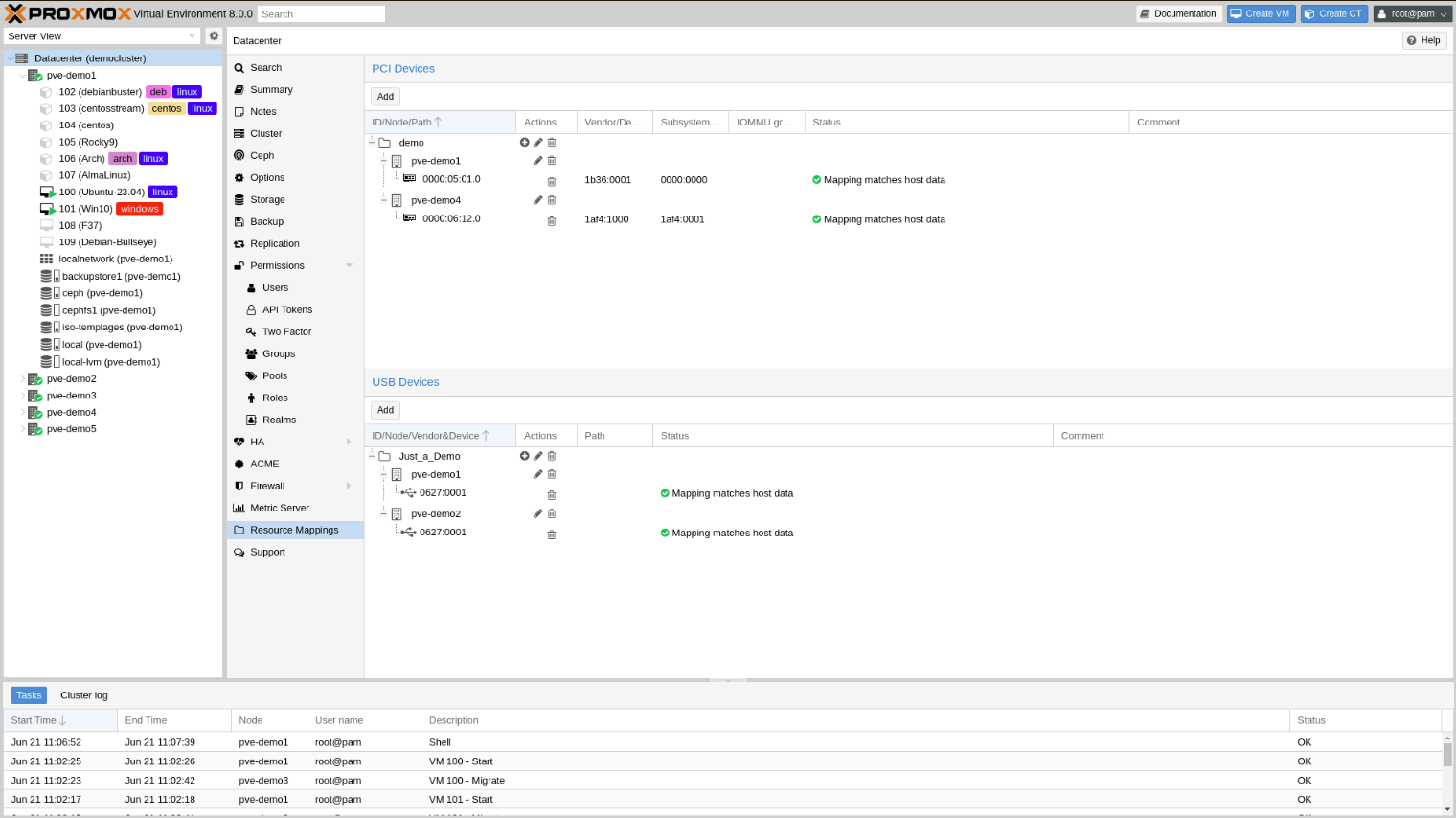Click the gear icon beside Server View
Screen dimensions: 1456x818
[213, 35]
